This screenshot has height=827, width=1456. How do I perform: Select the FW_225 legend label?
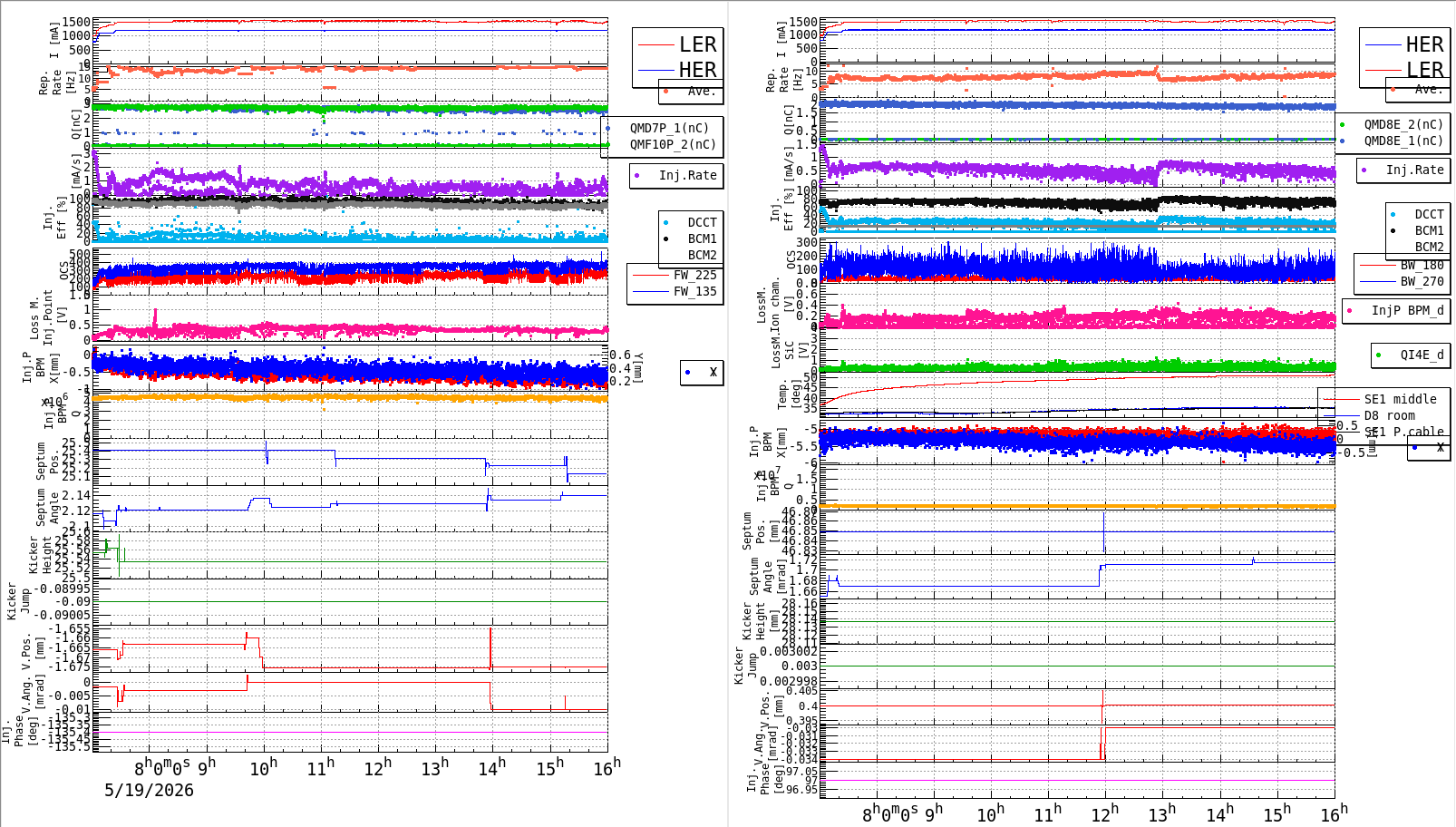694,275
